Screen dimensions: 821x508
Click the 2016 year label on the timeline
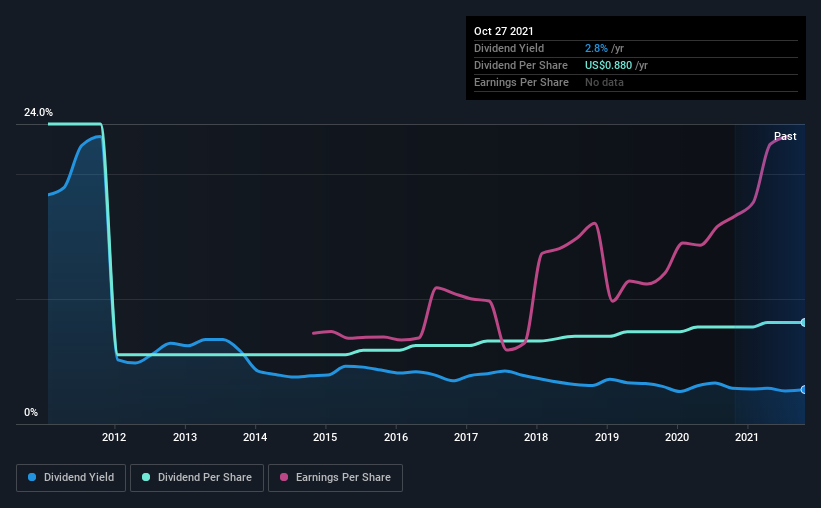click(396, 437)
